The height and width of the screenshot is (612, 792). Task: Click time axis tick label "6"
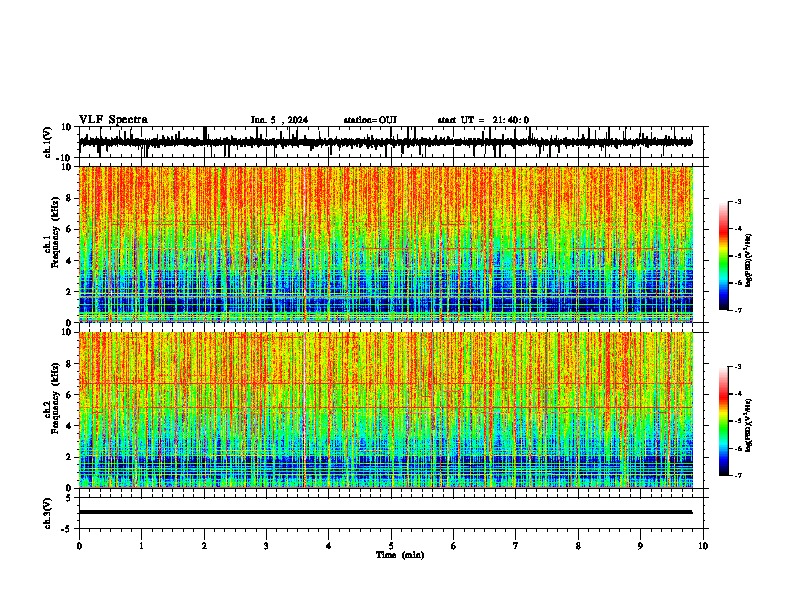[454, 546]
